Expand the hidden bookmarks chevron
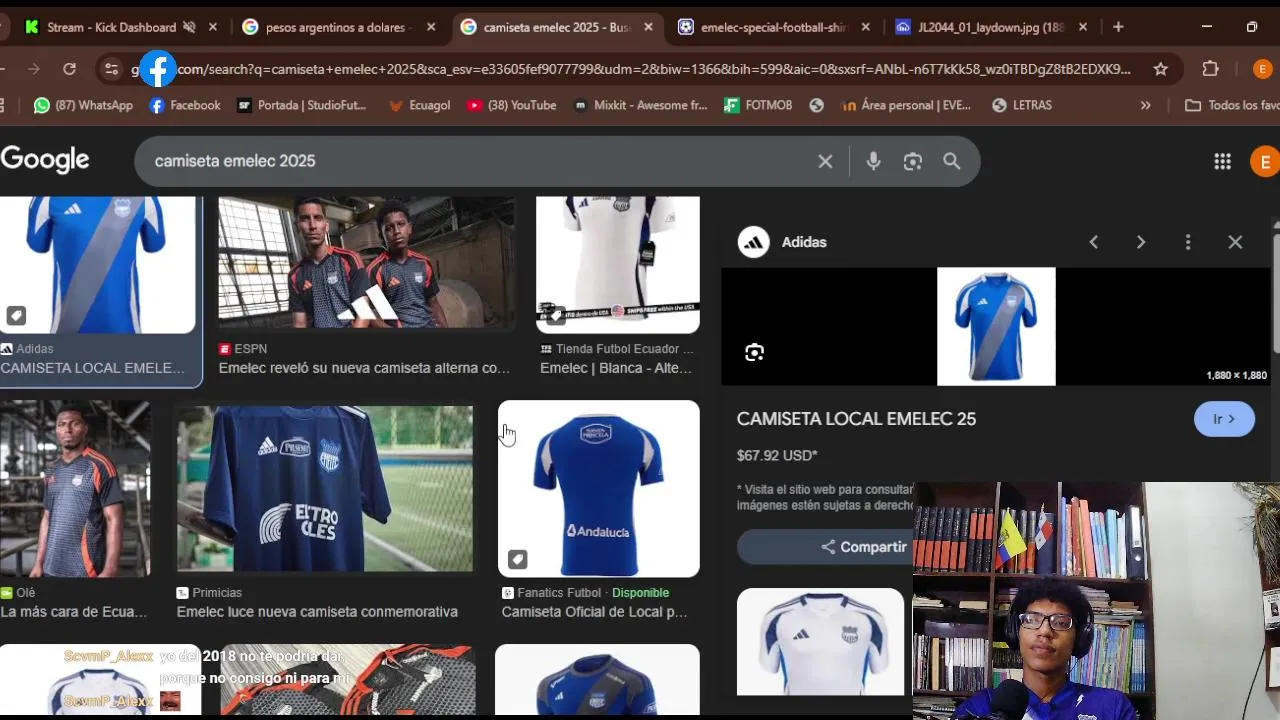 [x=1145, y=105]
